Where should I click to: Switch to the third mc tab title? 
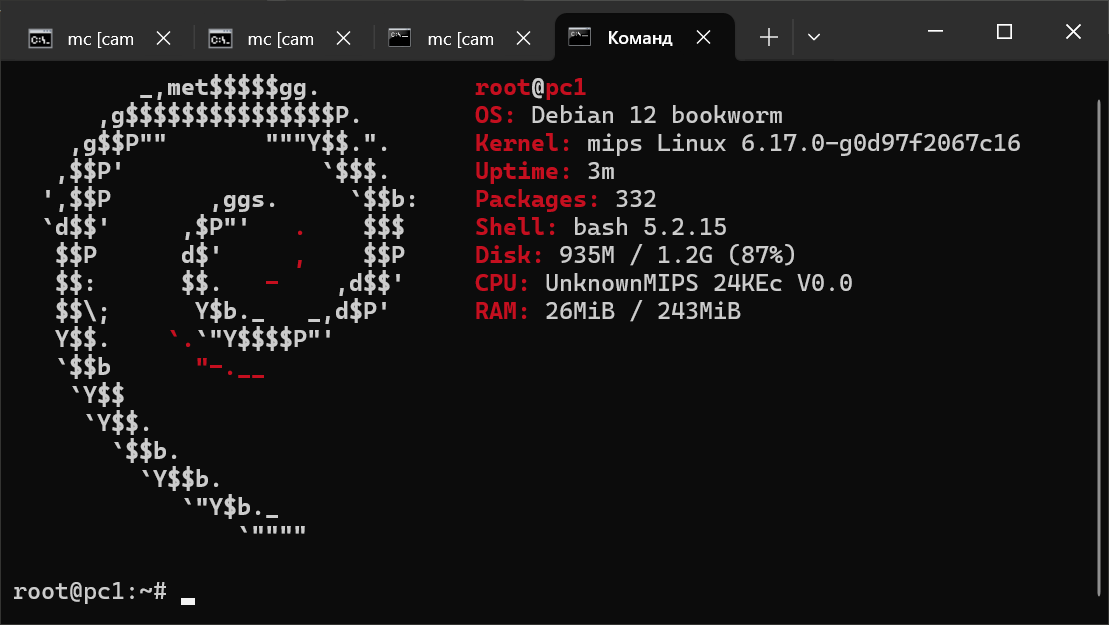(460, 39)
